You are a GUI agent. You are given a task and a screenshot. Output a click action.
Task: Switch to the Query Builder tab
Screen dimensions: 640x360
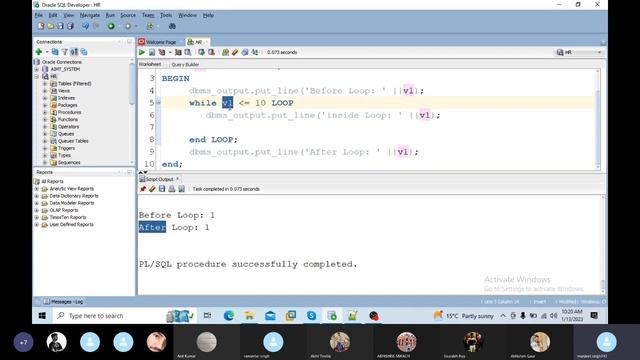pyautogui.click(x=185, y=64)
